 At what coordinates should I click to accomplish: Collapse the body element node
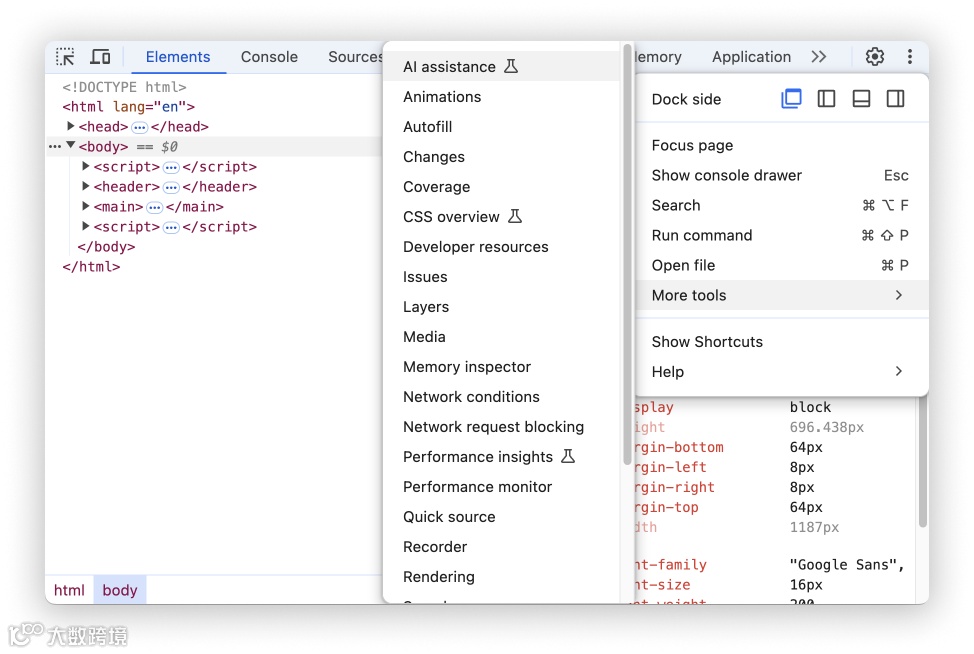71,145
